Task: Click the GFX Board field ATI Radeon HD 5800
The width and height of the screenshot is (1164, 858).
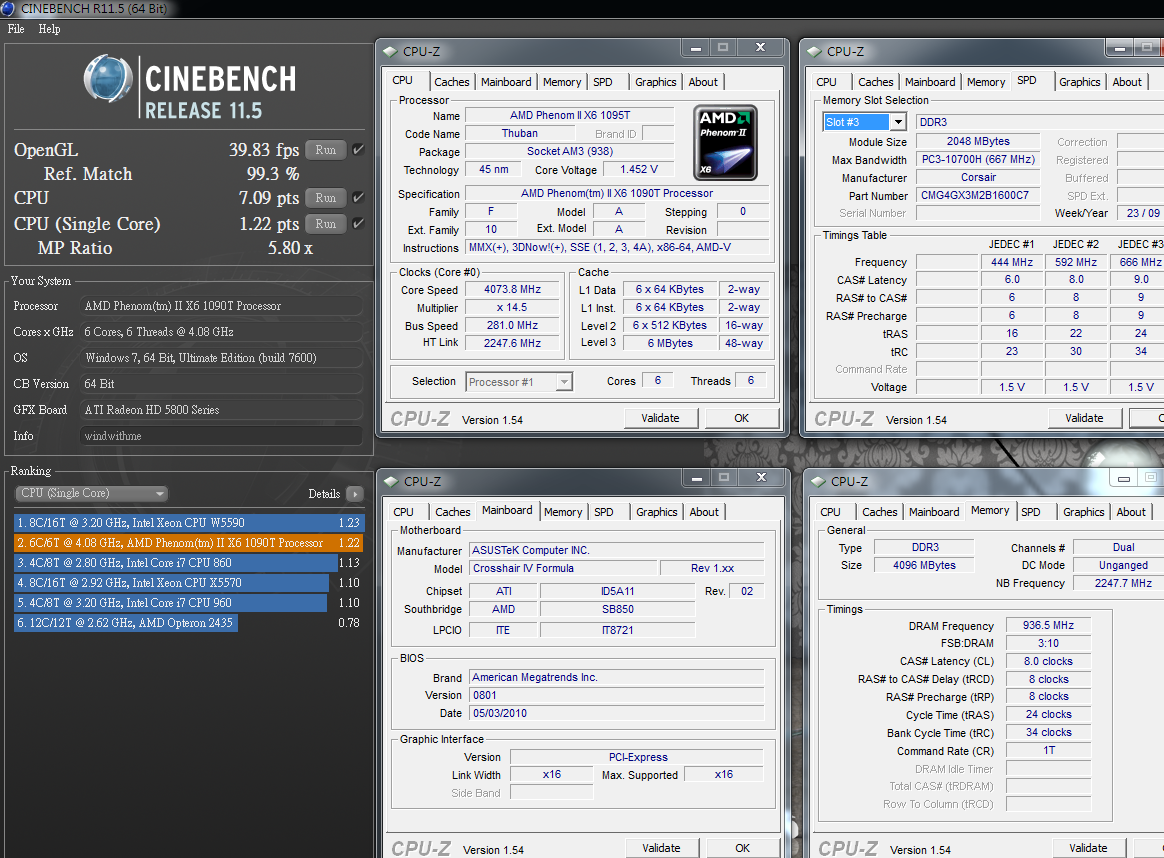Action: tap(221, 410)
